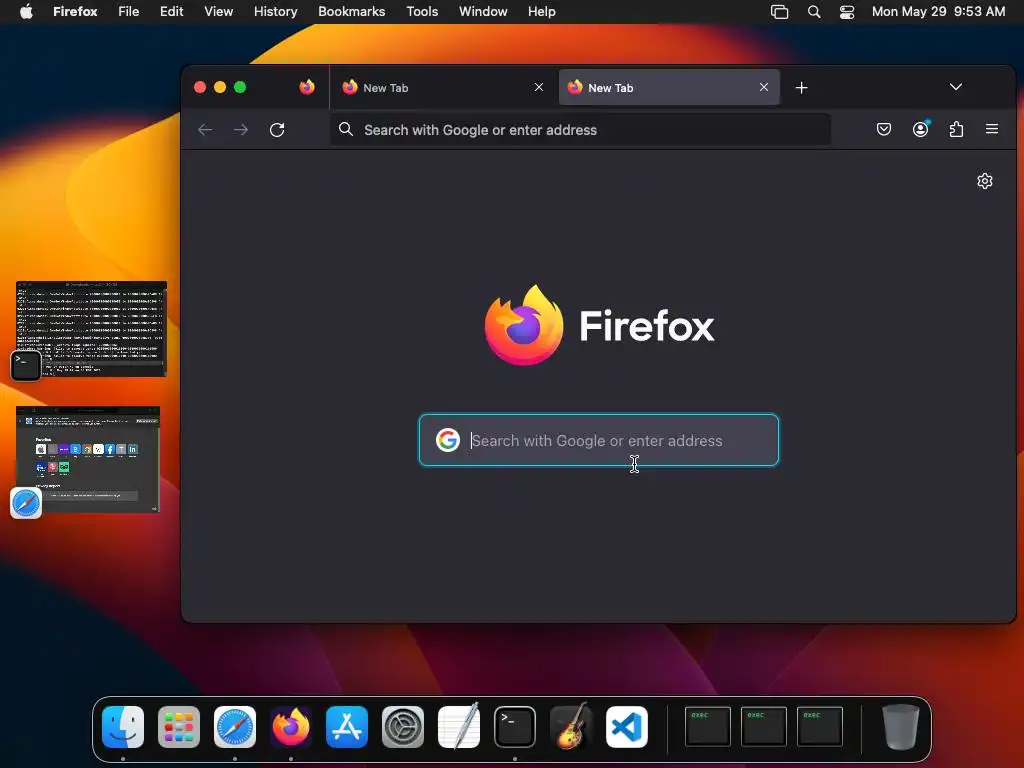Open System Settings from the Dock
This screenshot has width=1024, height=768.
[403, 727]
